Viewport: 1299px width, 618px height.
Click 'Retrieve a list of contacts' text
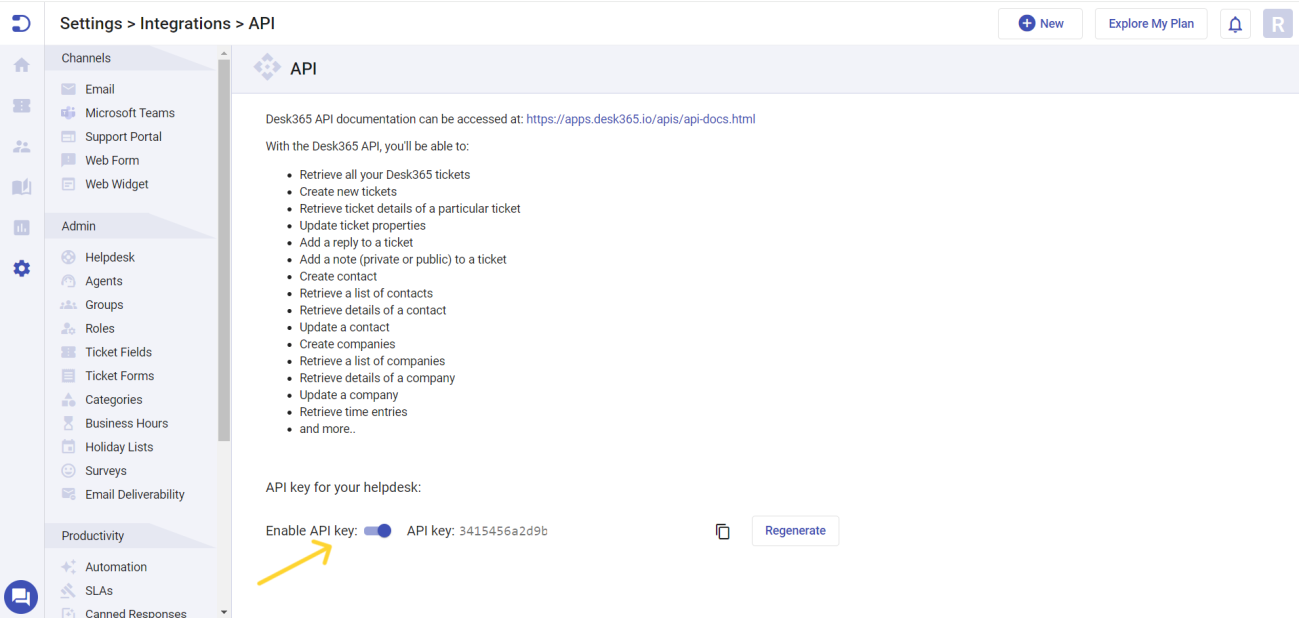click(366, 294)
